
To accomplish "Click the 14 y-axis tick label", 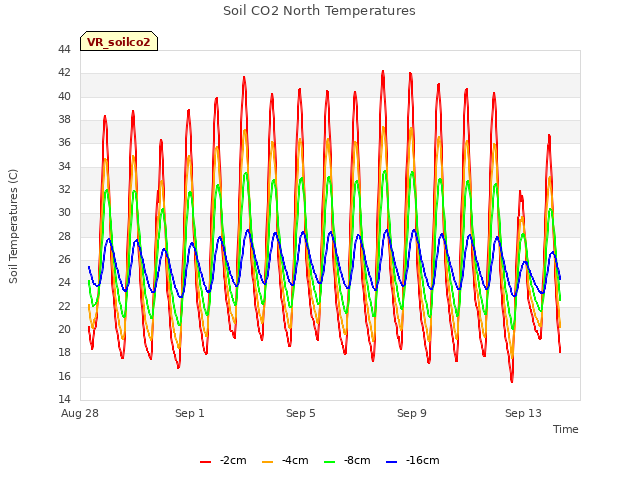I will (64, 399).
